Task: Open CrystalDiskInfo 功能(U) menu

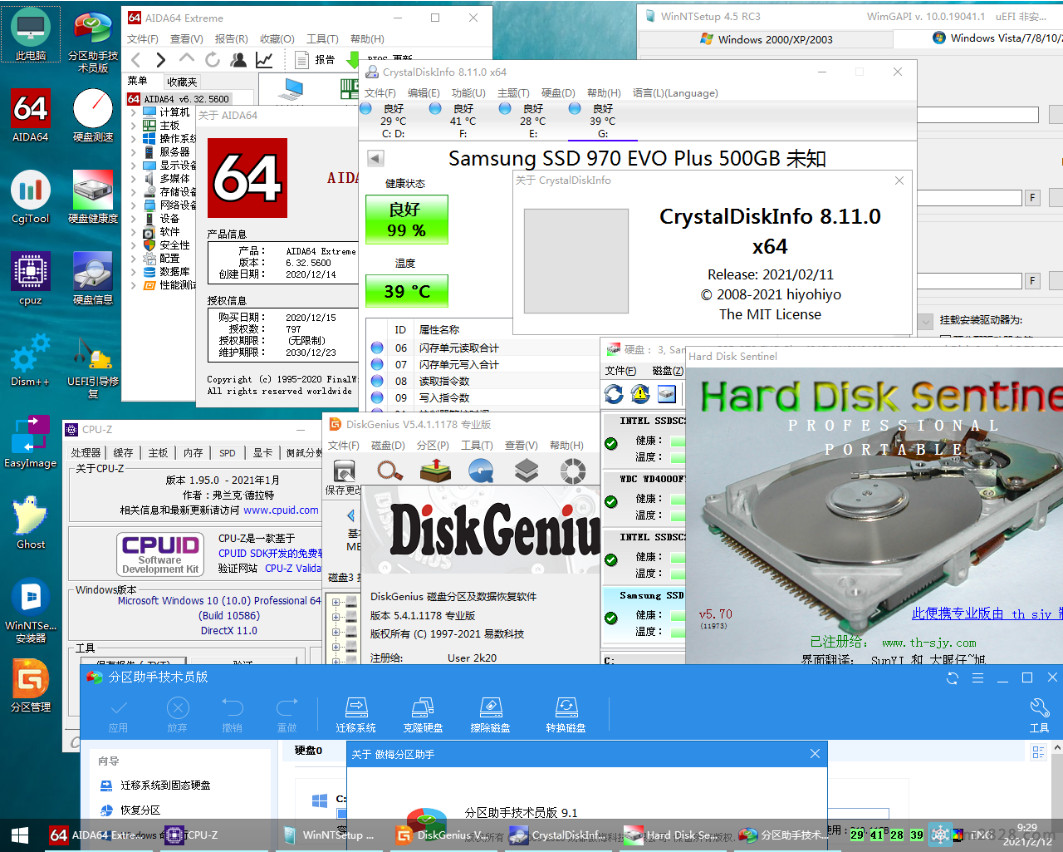Action: [467, 93]
